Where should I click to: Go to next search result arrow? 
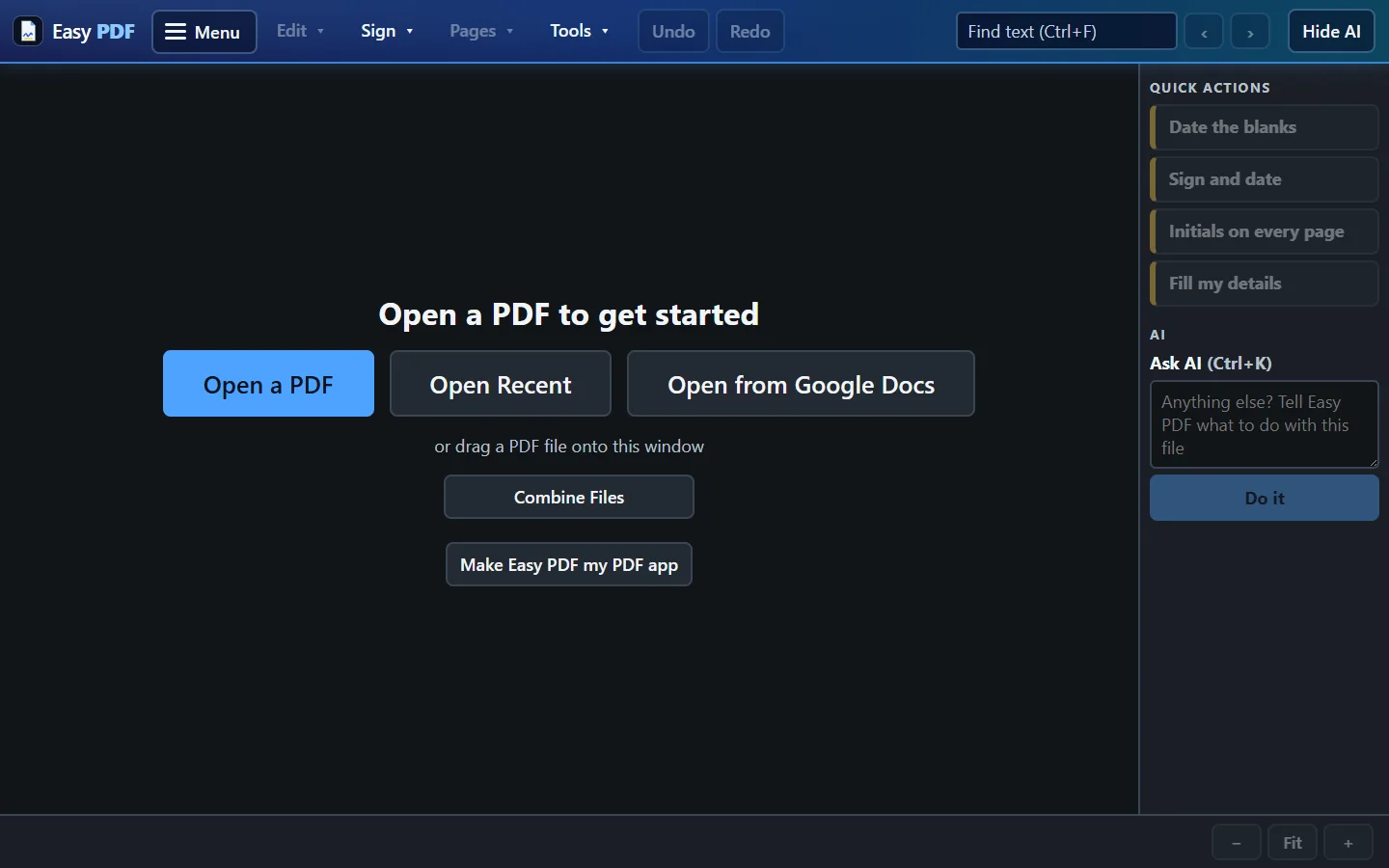[1250, 32]
